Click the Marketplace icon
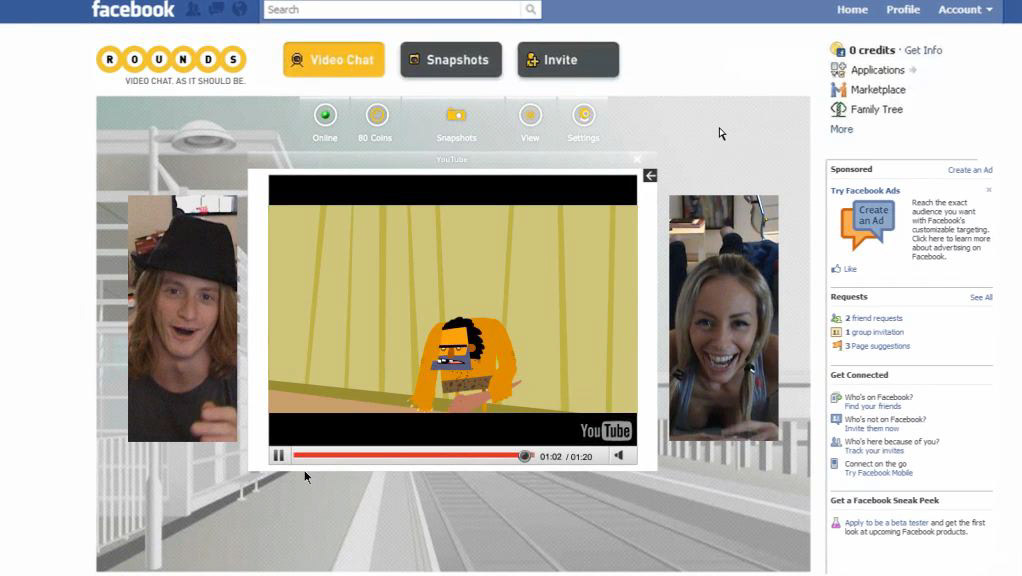The height and width of the screenshot is (576, 1022). (838, 89)
